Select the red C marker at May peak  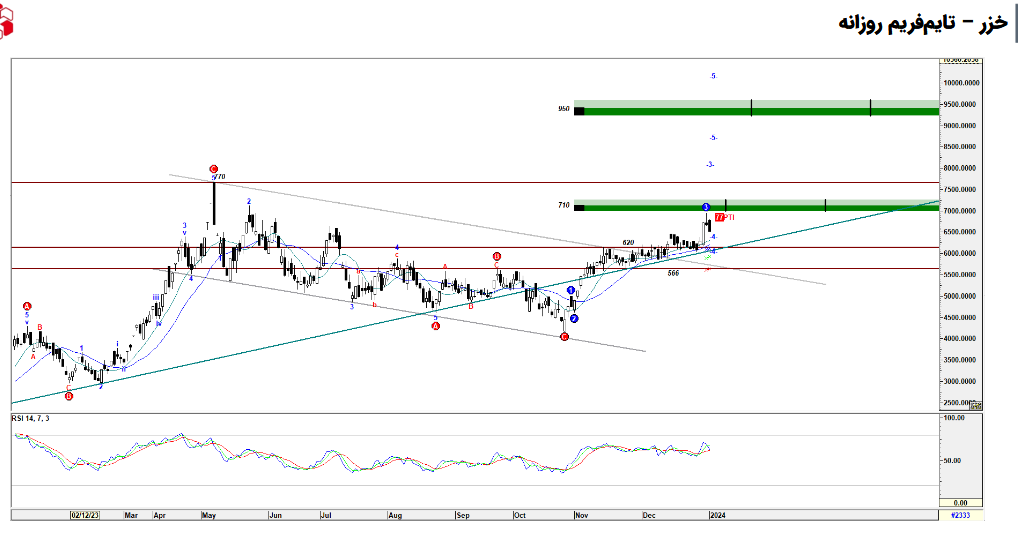tap(213, 170)
